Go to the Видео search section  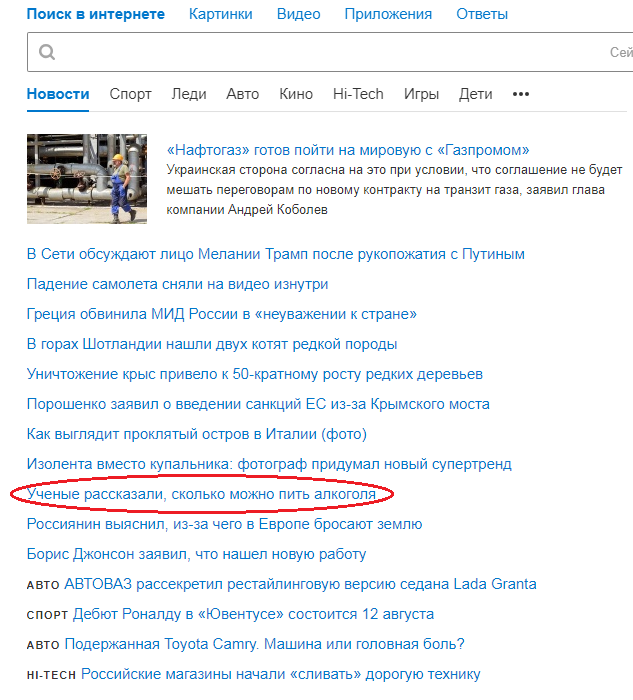(299, 14)
